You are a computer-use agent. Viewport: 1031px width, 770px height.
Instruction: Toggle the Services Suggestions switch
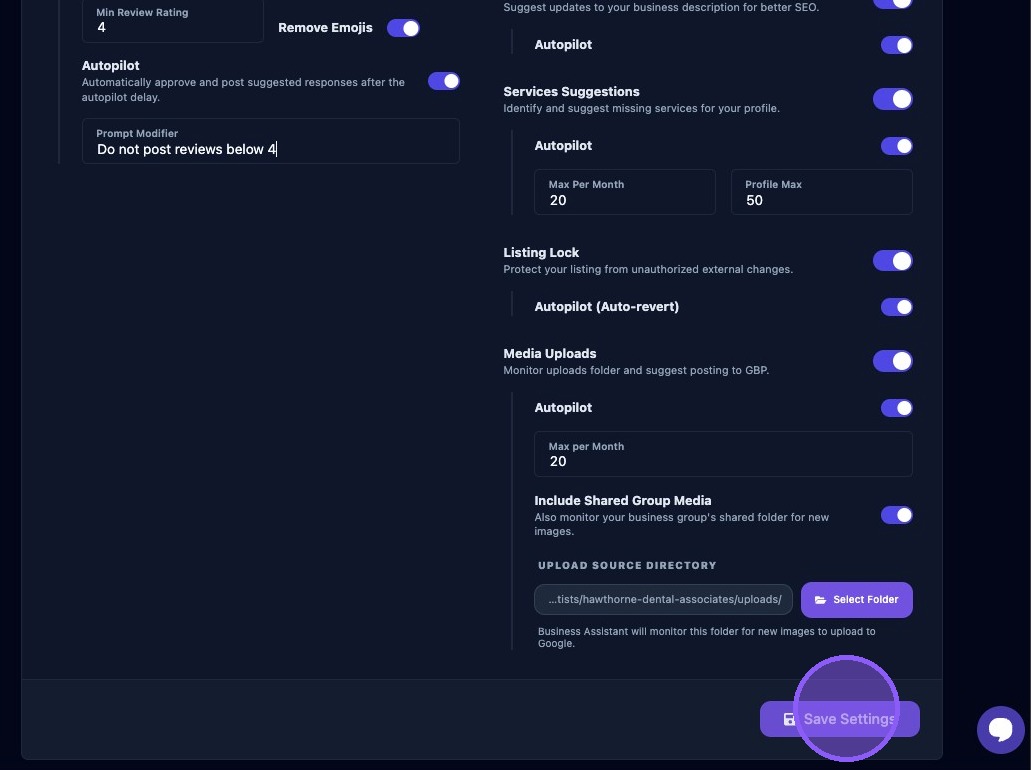pyautogui.click(x=892, y=99)
